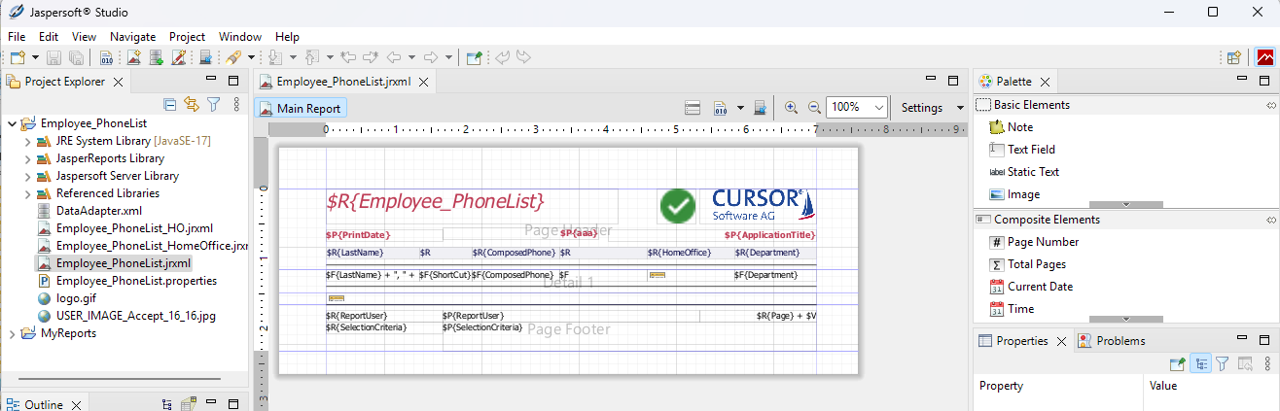Image resolution: width=1280 pixels, height=411 pixels.
Task: Pick the Static Text palette element
Action: click(x=1033, y=172)
